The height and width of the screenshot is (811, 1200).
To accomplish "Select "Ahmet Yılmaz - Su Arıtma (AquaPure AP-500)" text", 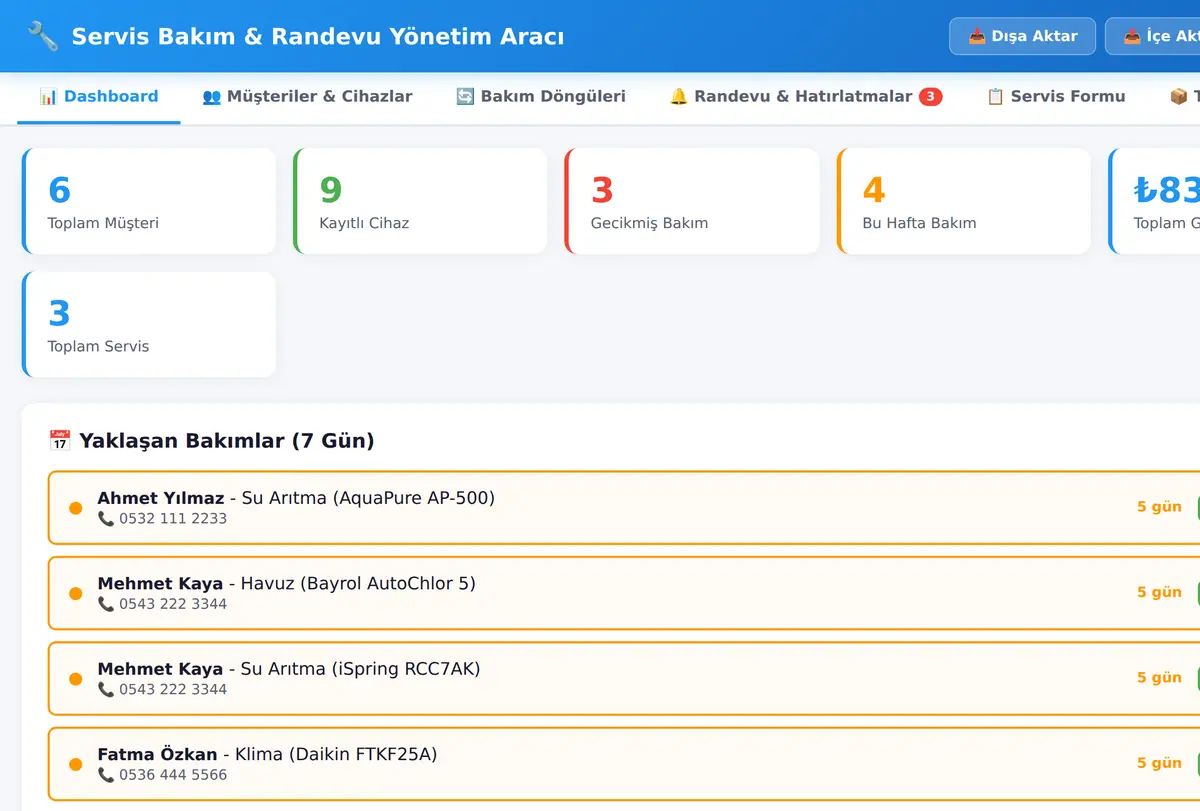I will point(296,498).
